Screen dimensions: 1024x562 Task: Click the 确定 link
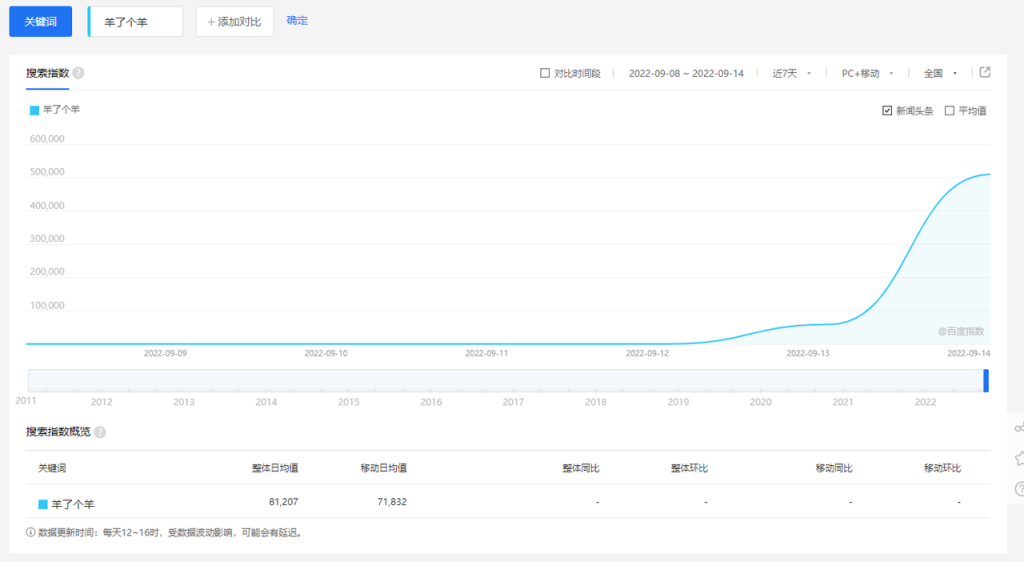coord(297,20)
